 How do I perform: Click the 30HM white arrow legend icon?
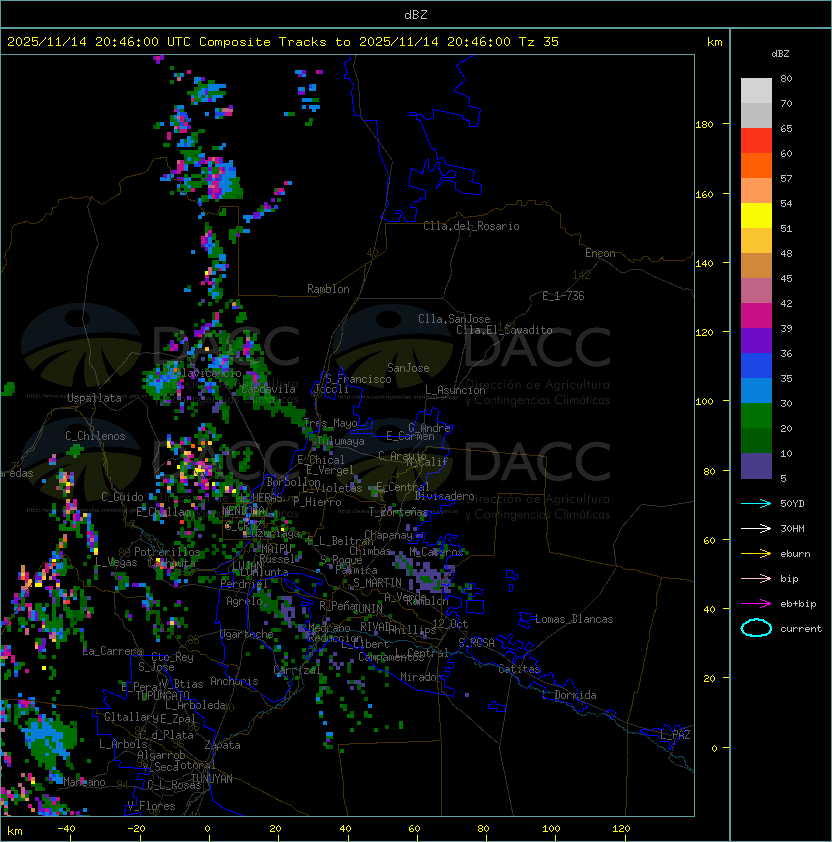(756, 528)
